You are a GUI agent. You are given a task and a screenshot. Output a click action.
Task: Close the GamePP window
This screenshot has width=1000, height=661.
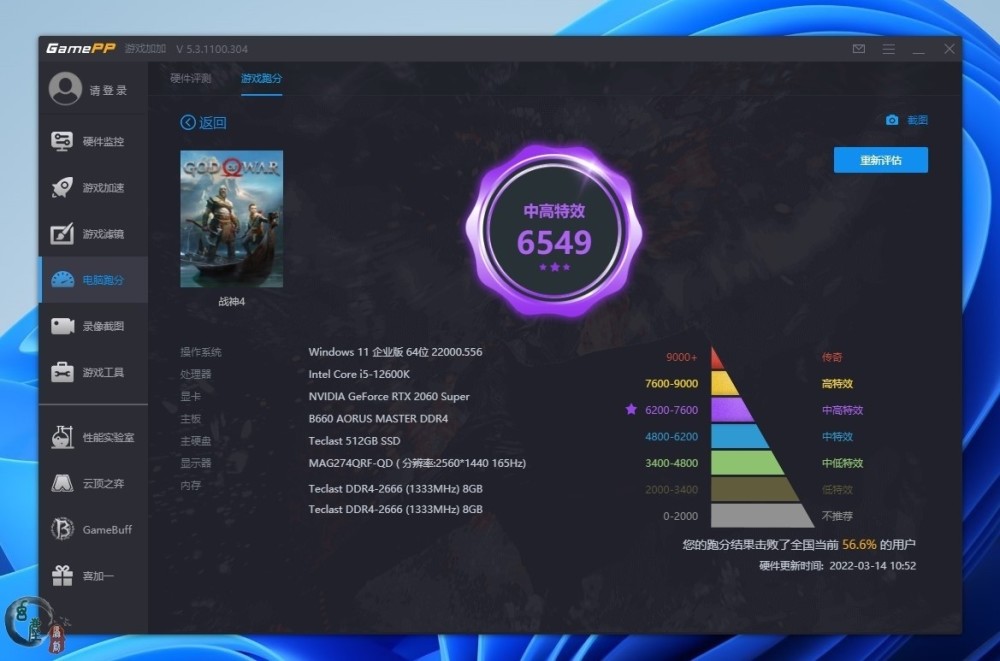[x=949, y=49]
